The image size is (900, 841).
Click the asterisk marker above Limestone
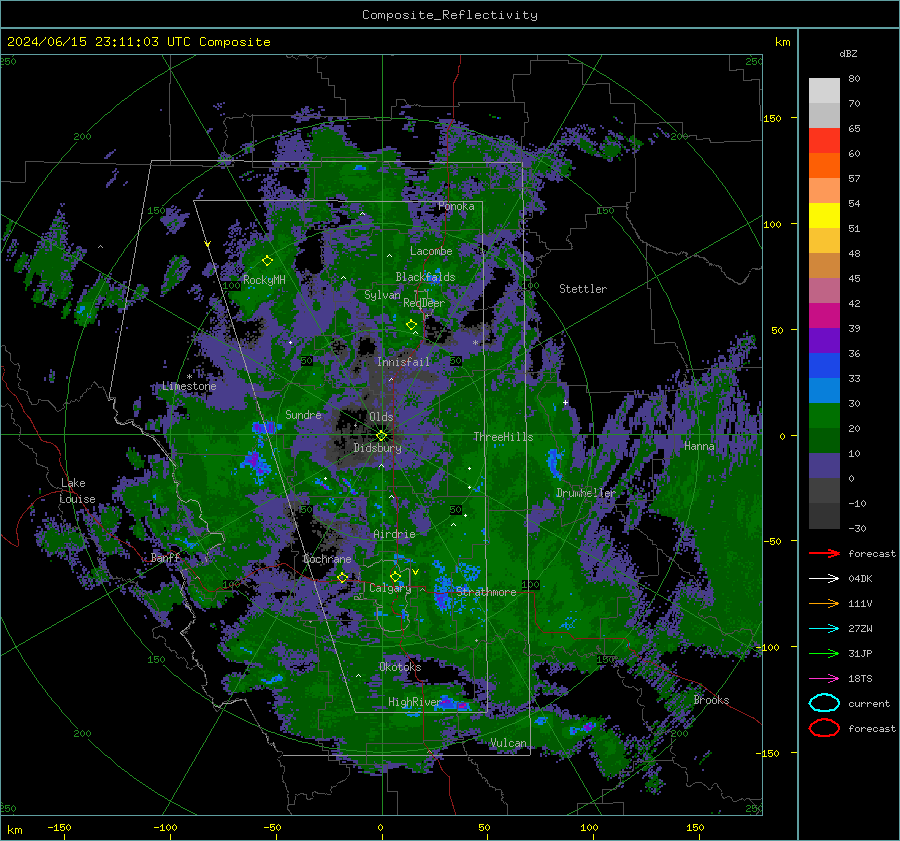click(x=189, y=377)
